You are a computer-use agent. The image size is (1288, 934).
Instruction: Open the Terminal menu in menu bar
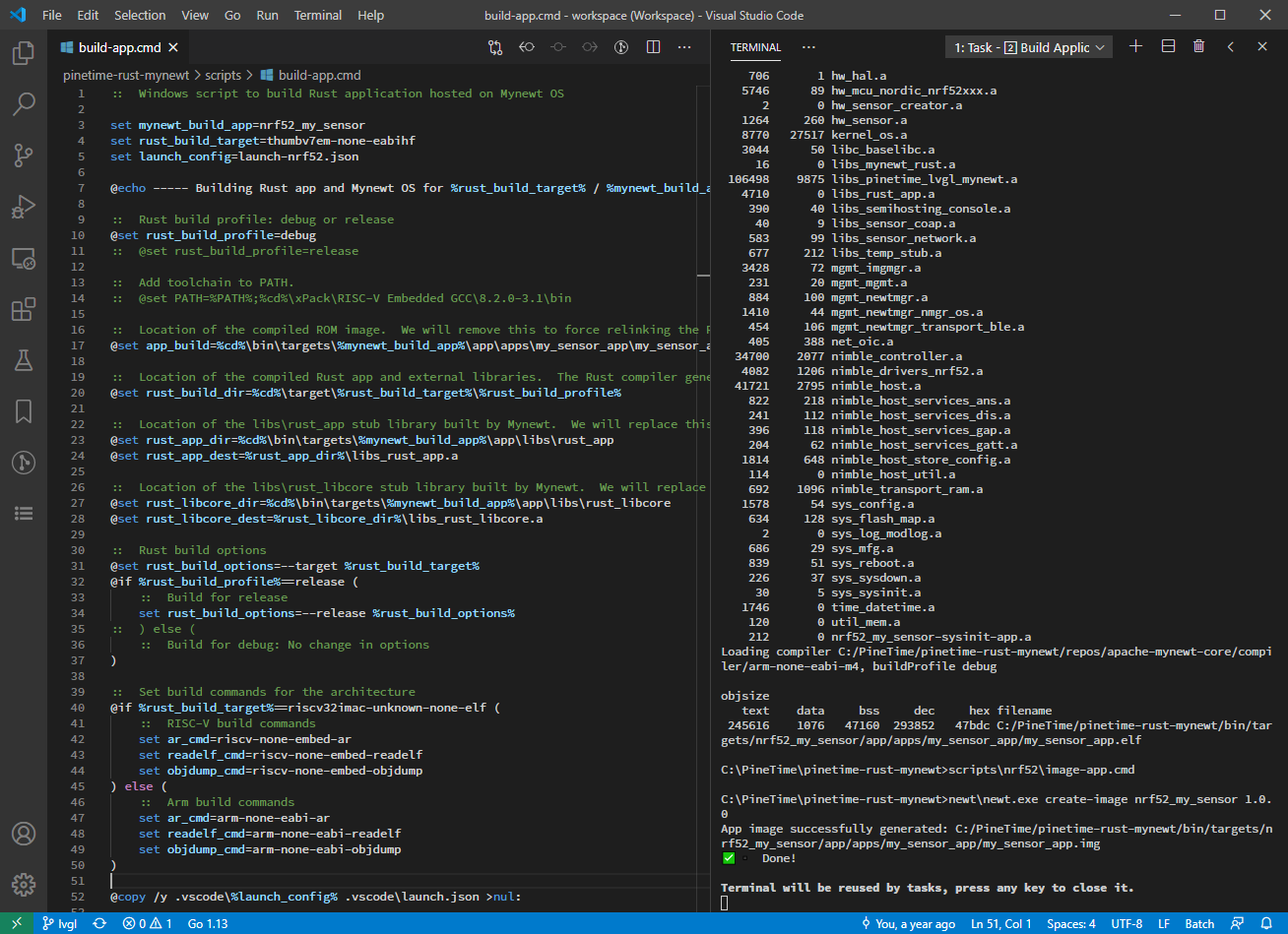click(x=318, y=16)
